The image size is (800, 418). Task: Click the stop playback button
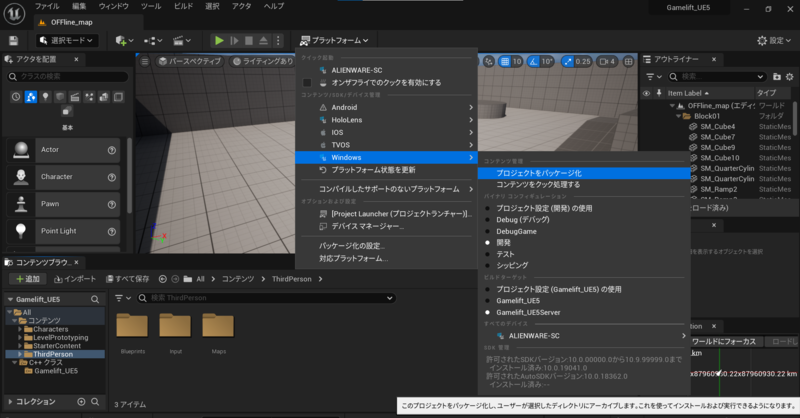[249, 40]
